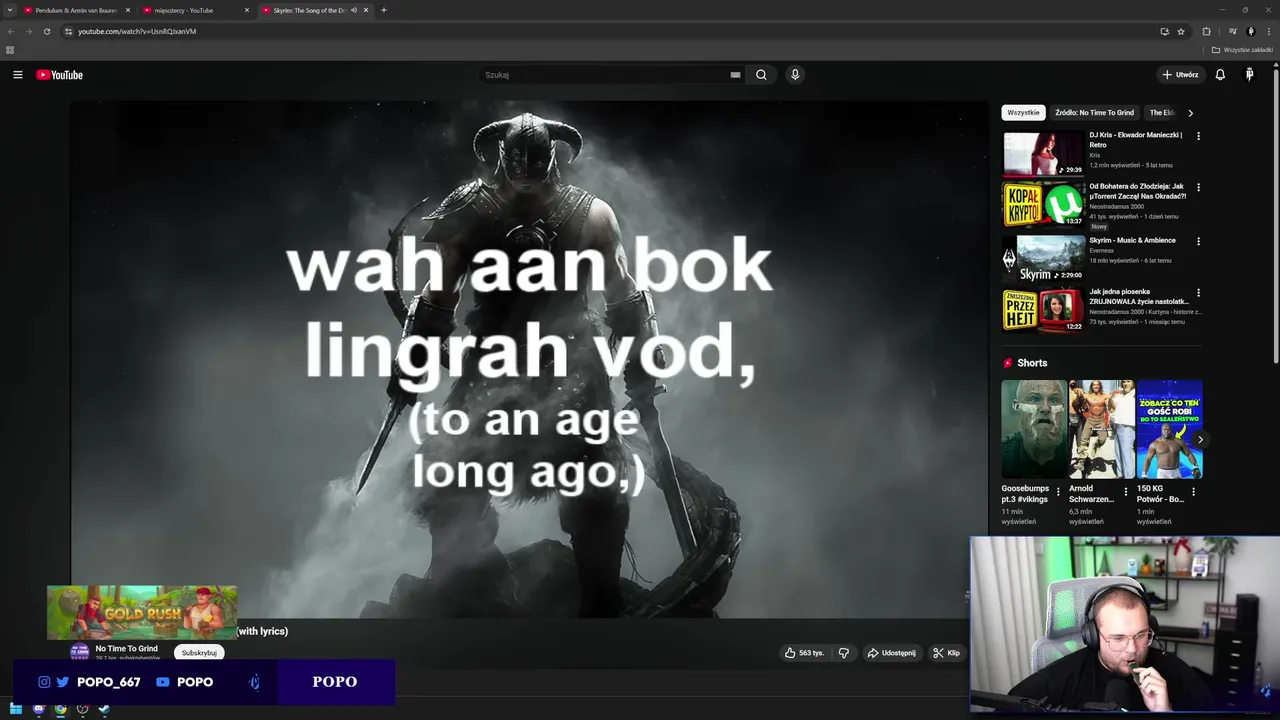Open the on-screen keyboard icon in search box
1280x720 pixels.
735,75
